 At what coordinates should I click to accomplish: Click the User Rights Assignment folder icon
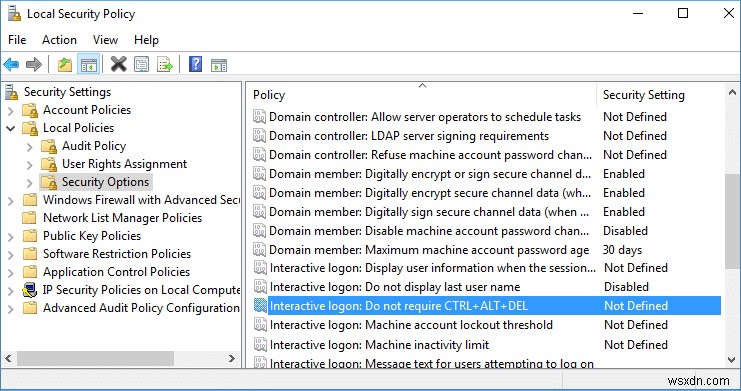[x=49, y=164]
